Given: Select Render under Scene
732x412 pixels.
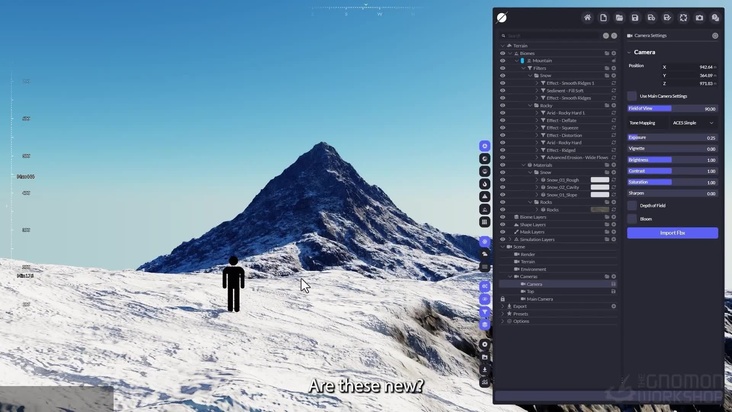Looking at the screenshot, I should coord(528,254).
